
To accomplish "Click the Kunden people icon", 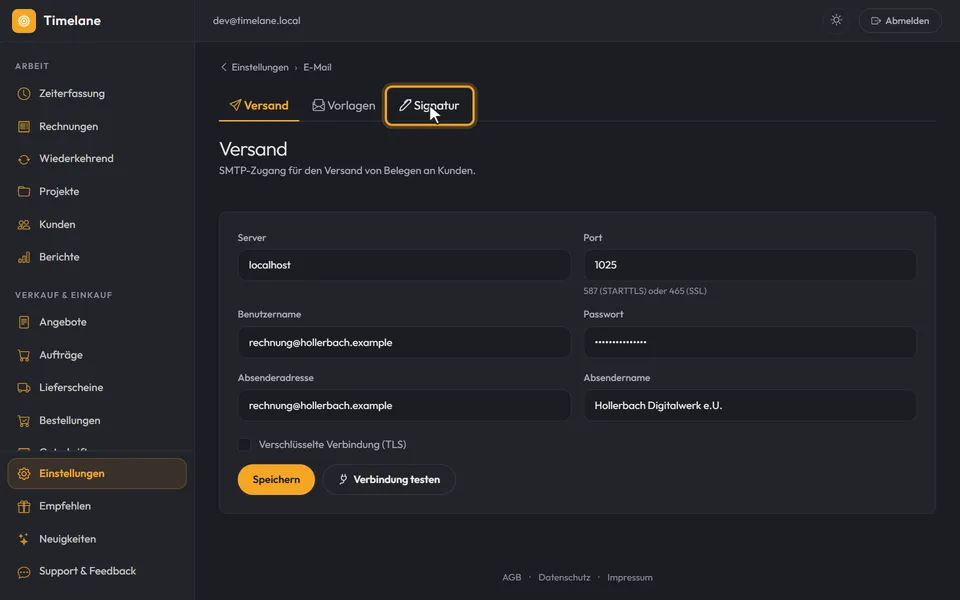I will [24, 225].
